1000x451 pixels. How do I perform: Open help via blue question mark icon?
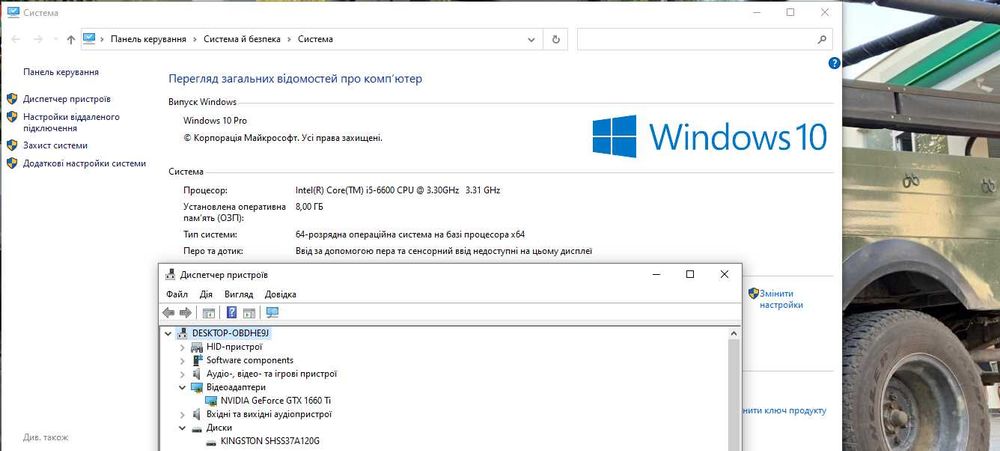tap(834, 63)
